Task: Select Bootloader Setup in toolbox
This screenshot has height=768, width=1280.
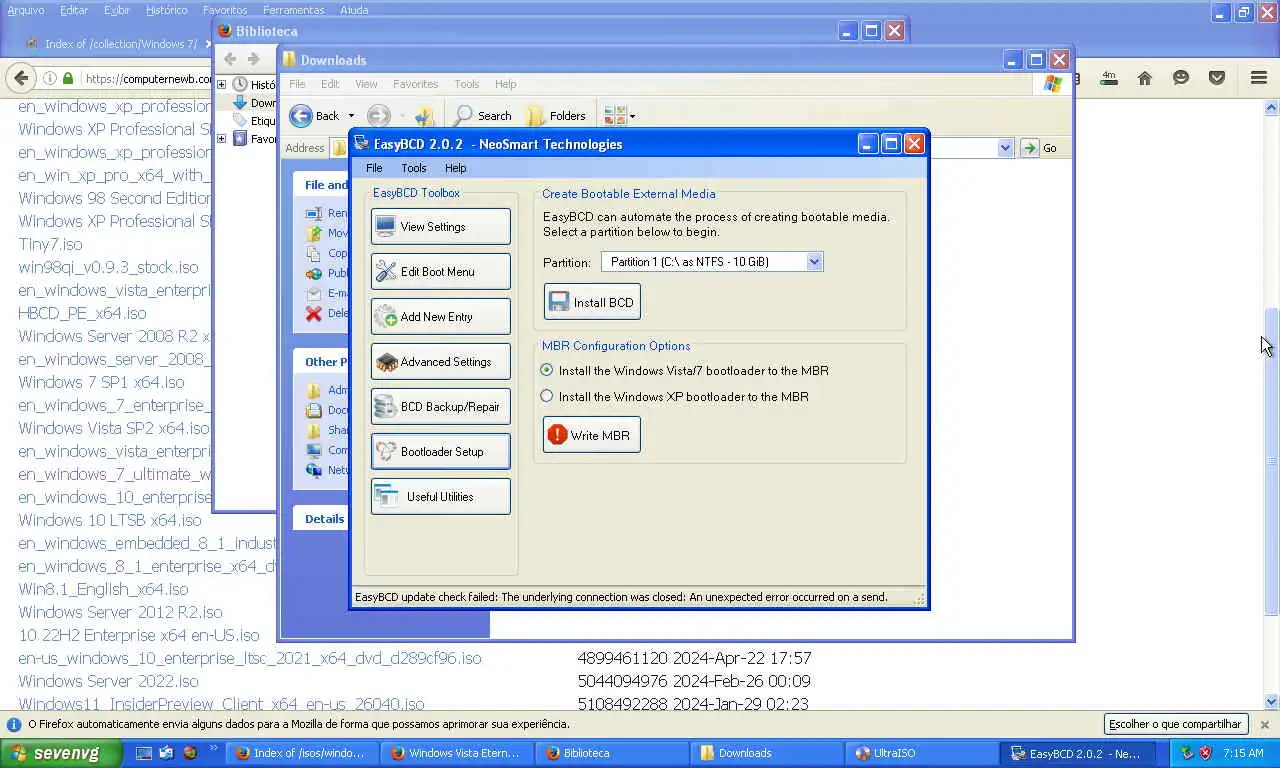Action: point(440,451)
